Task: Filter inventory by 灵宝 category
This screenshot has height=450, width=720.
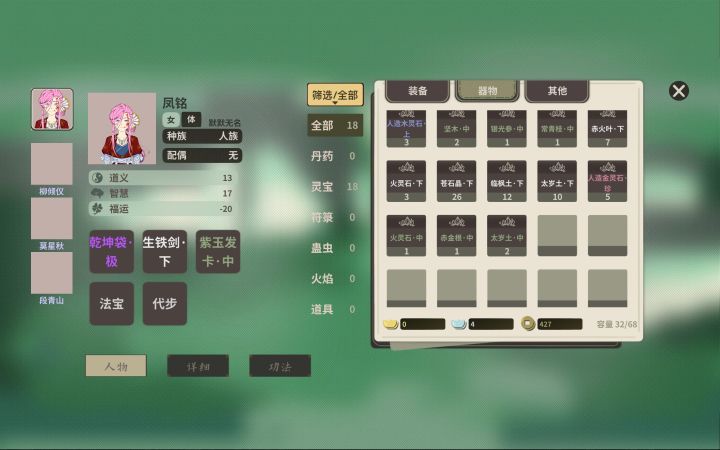Action: tap(335, 187)
